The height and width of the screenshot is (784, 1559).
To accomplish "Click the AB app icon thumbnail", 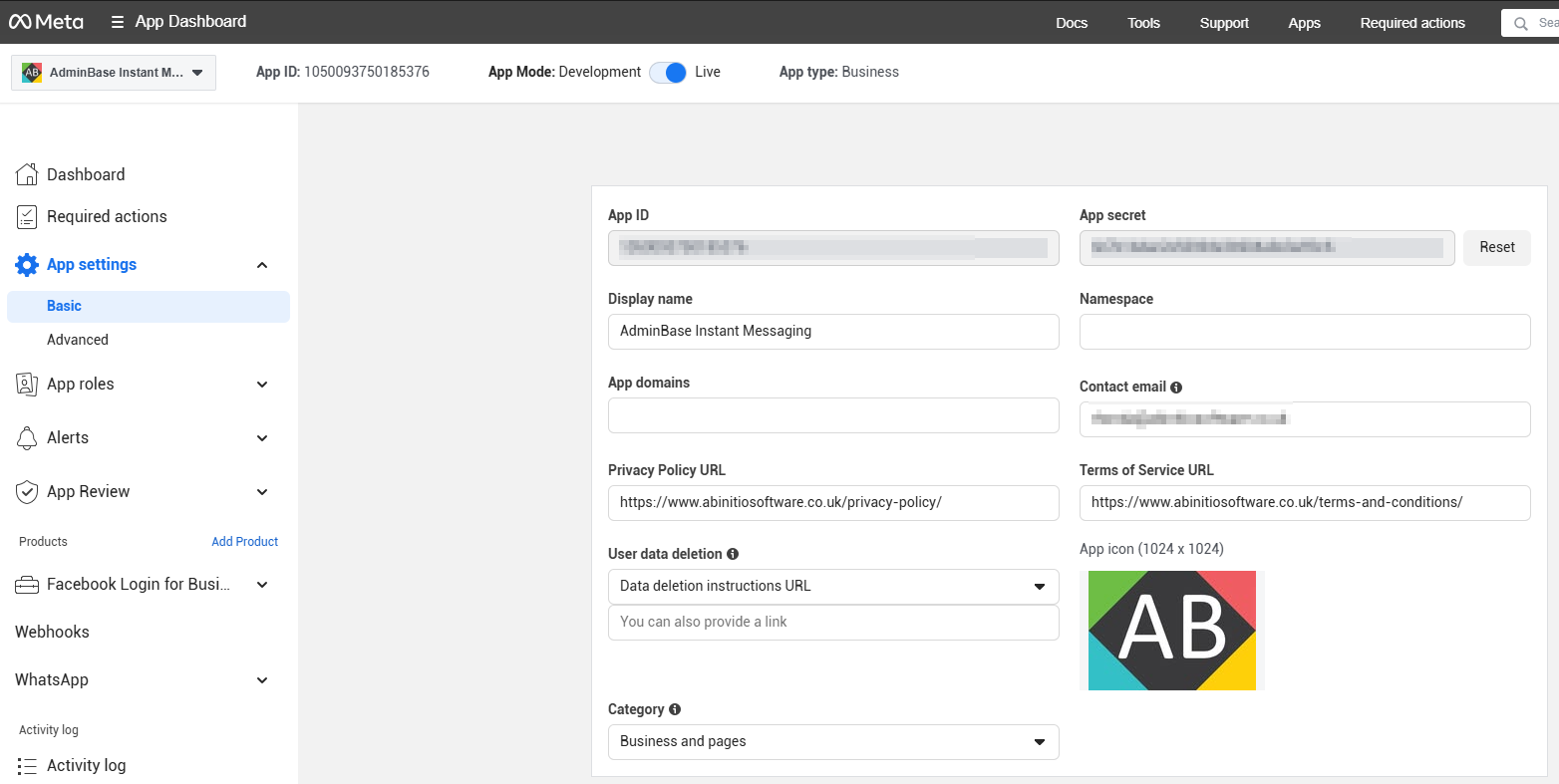I will click(1171, 631).
